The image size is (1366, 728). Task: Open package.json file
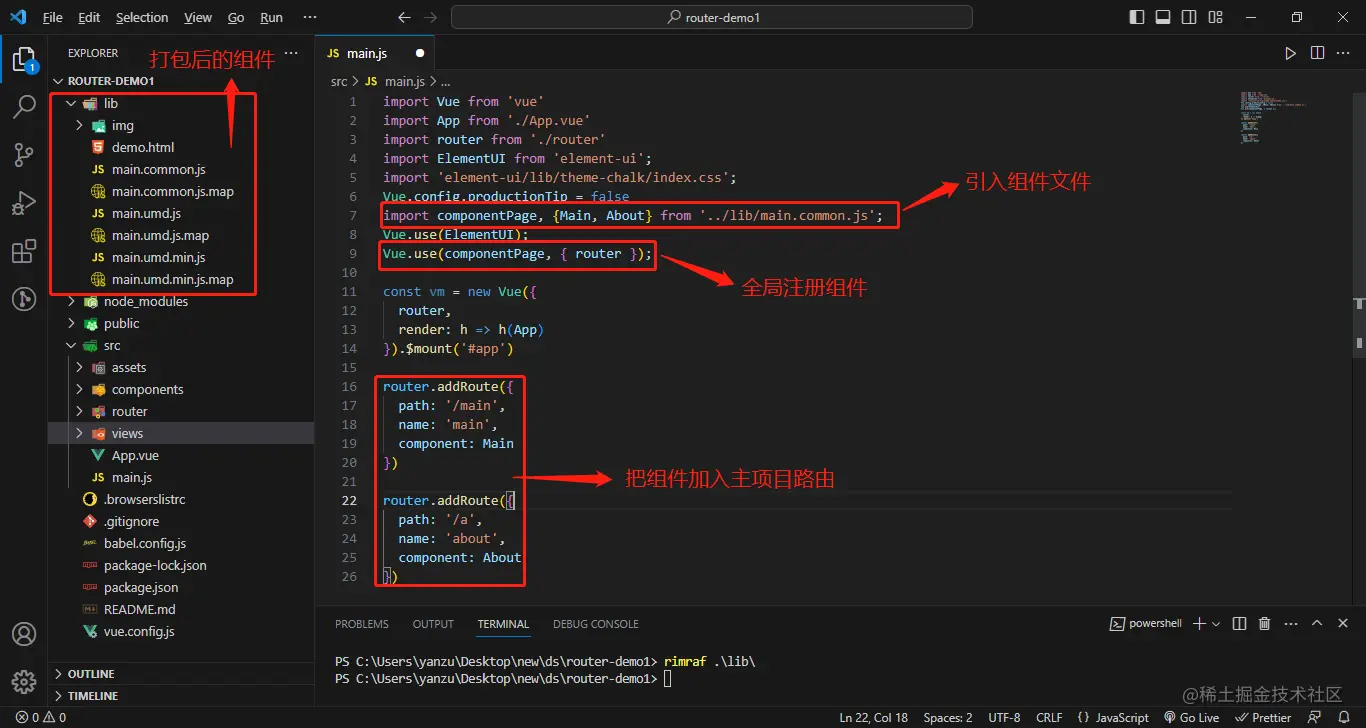pos(141,587)
